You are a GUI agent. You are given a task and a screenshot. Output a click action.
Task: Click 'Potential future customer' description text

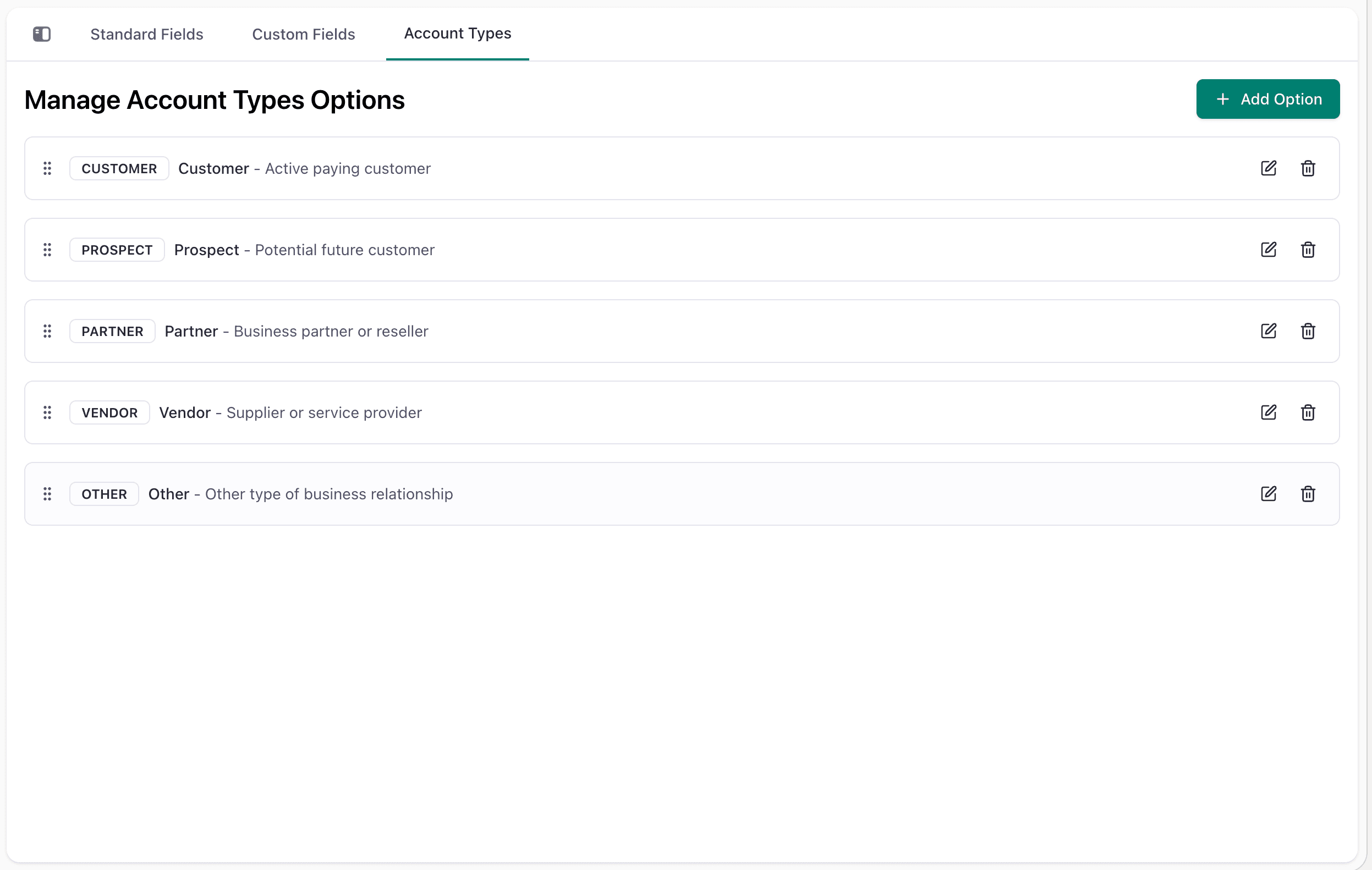click(345, 250)
